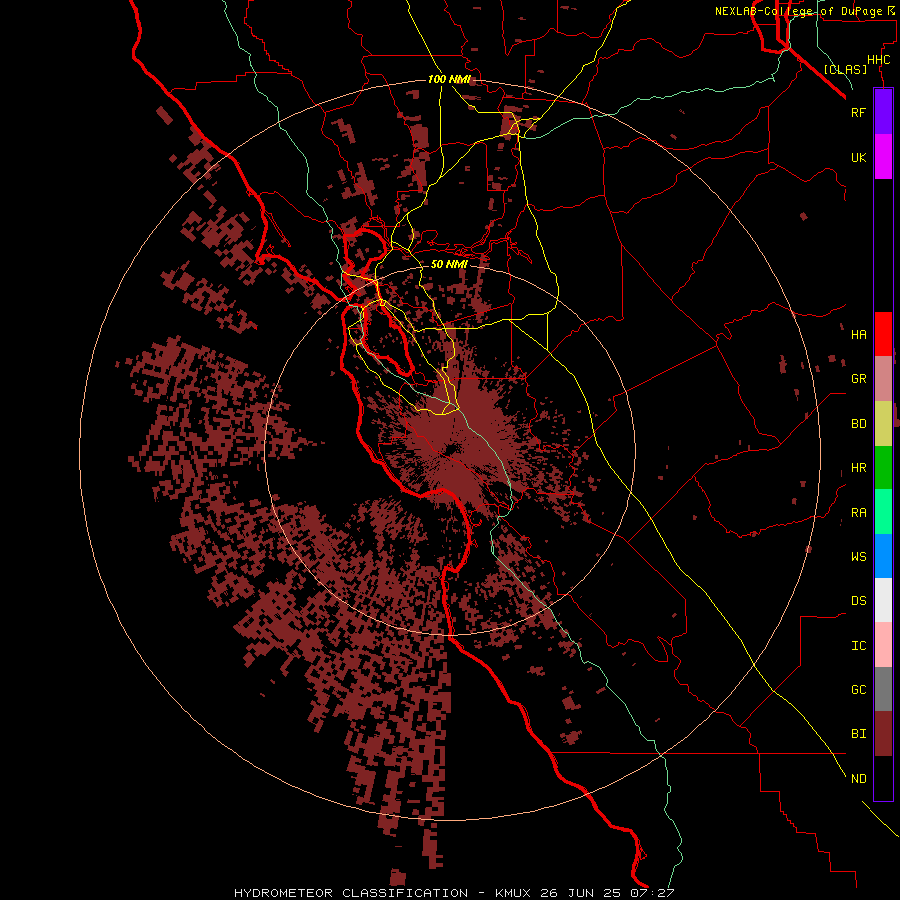Click the BI legend label
The height and width of the screenshot is (900, 900).
858,734
